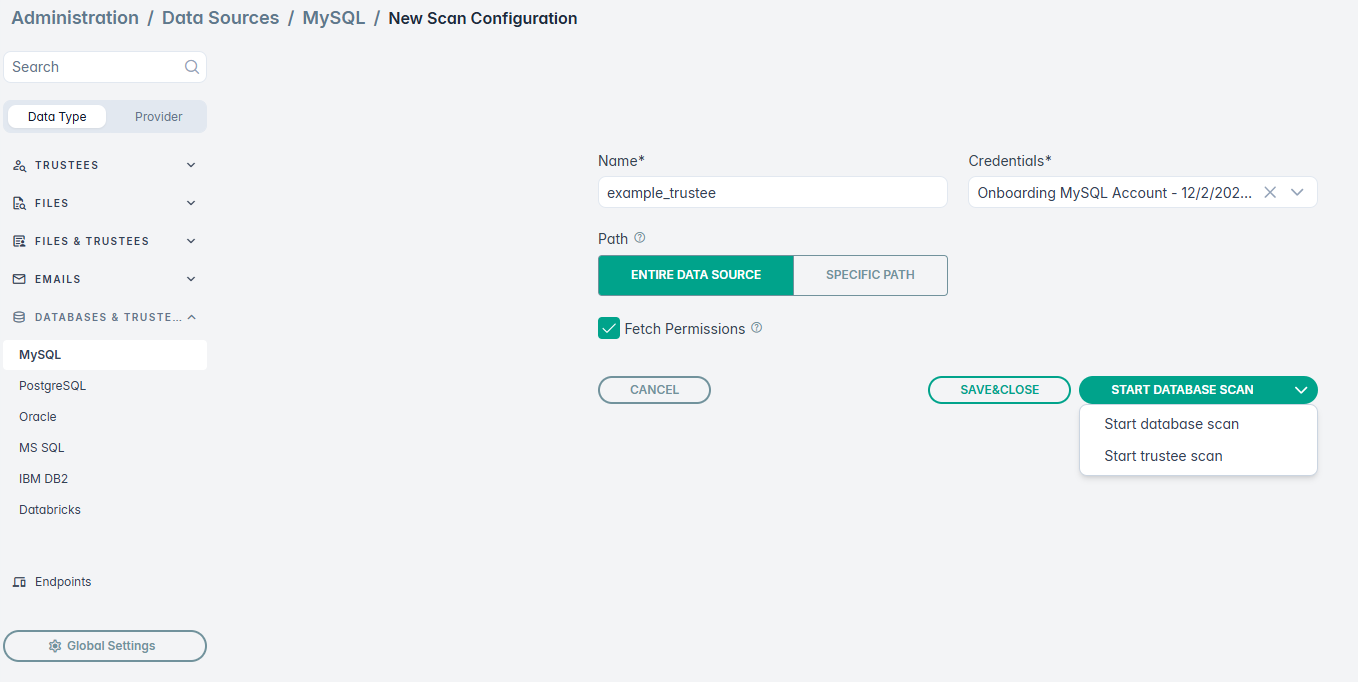Image resolution: width=1358 pixels, height=682 pixels.
Task: Open the Credentials dropdown chevron
Action: (1298, 192)
